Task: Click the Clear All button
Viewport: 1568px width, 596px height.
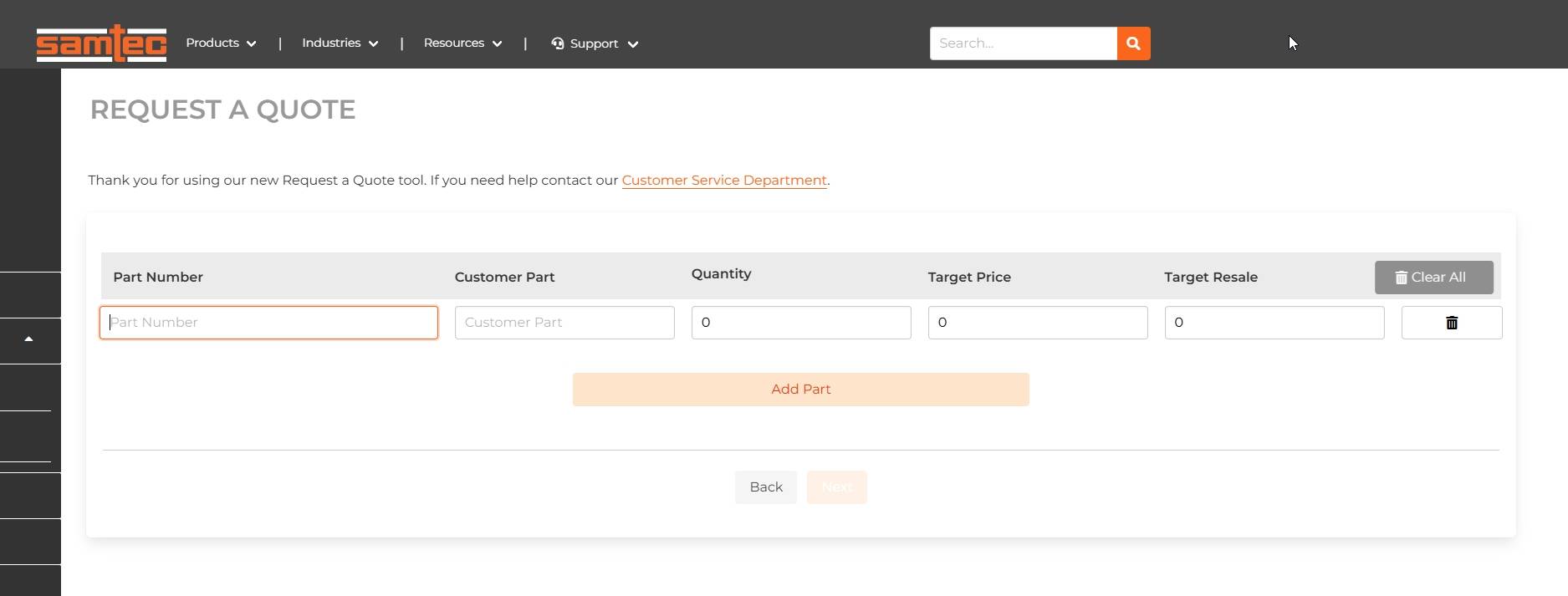Action: 1433,278
